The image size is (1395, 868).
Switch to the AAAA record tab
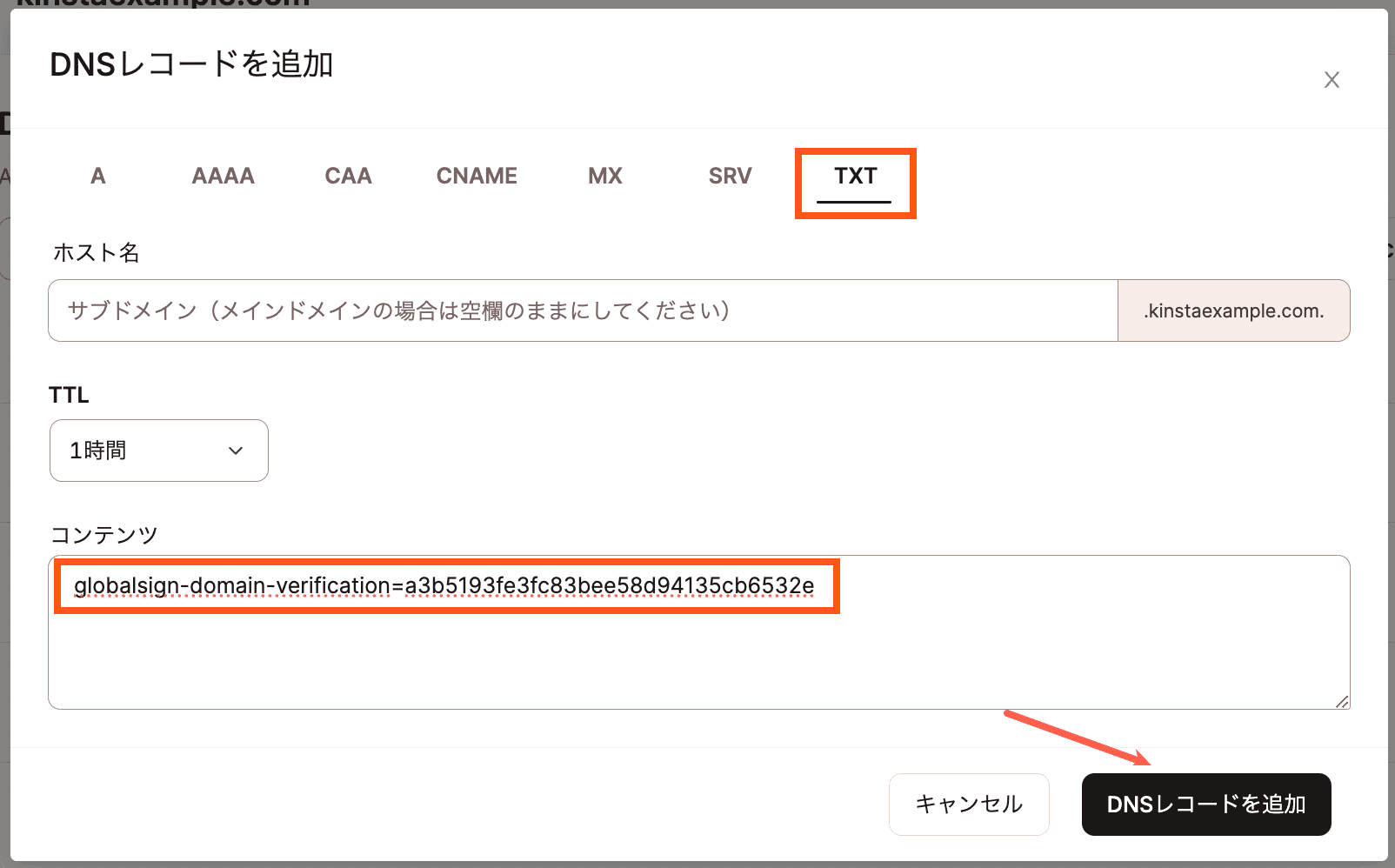pyautogui.click(x=223, y=176)
